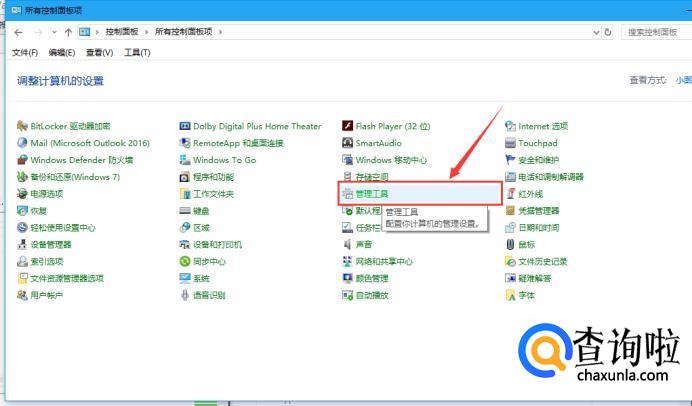This screenshot has width=692, height=406.
Task: Open the BitLocker 驱动器加密 icon
Action: click(x=22, y=126)
